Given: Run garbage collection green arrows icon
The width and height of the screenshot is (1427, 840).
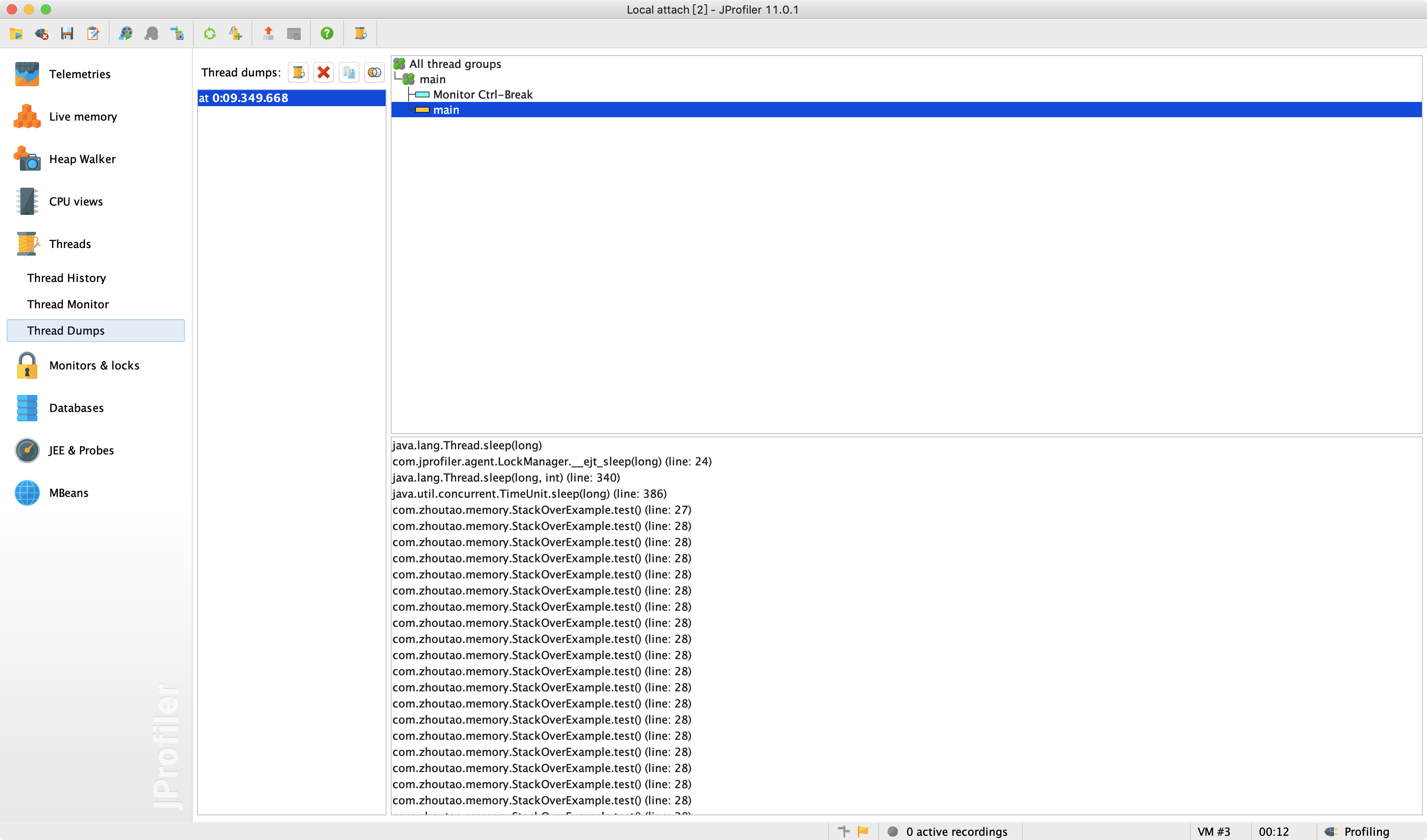Looking at the screenshot, I should click(209, 34).
